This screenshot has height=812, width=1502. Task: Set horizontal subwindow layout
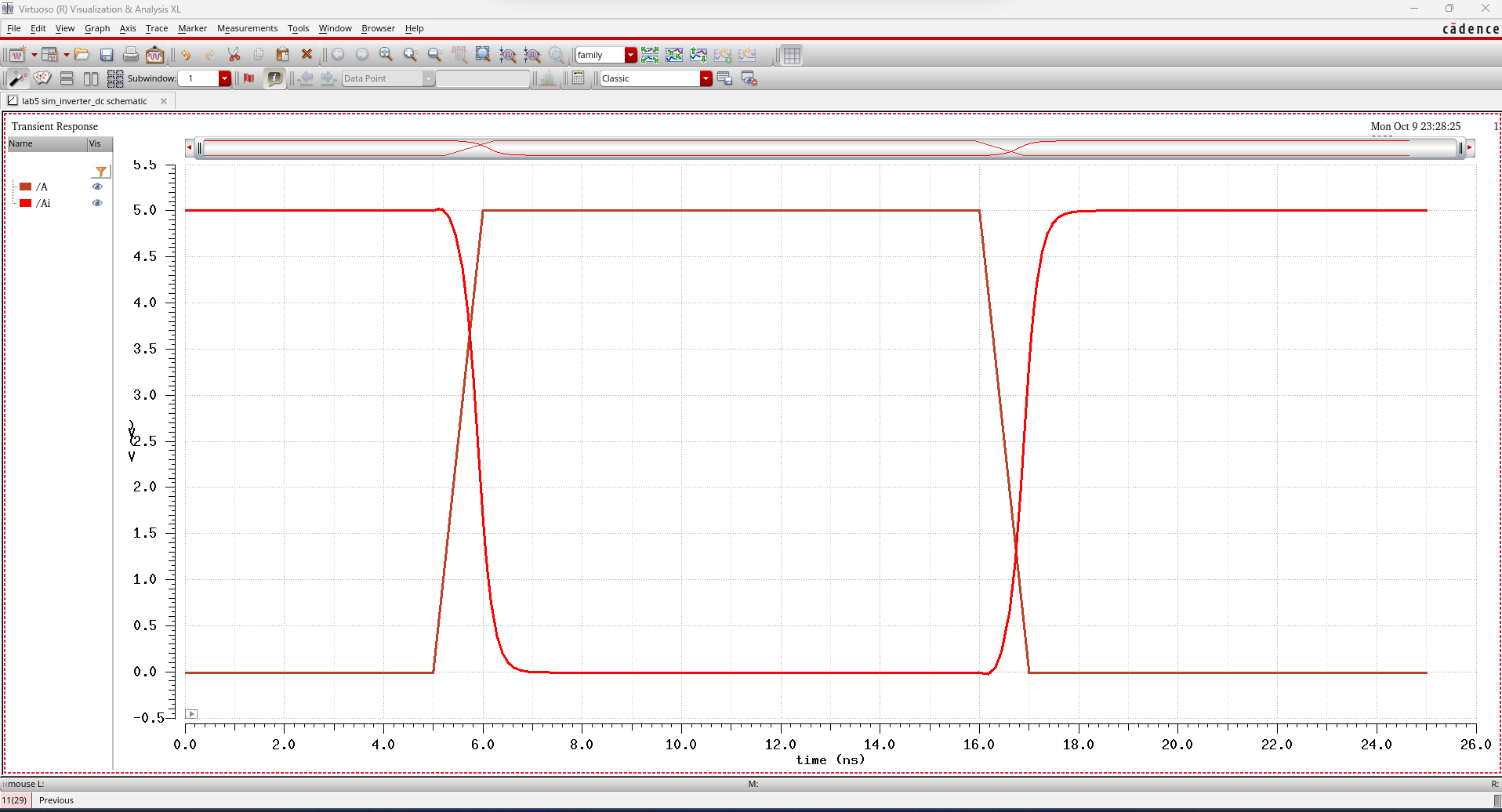91,78
